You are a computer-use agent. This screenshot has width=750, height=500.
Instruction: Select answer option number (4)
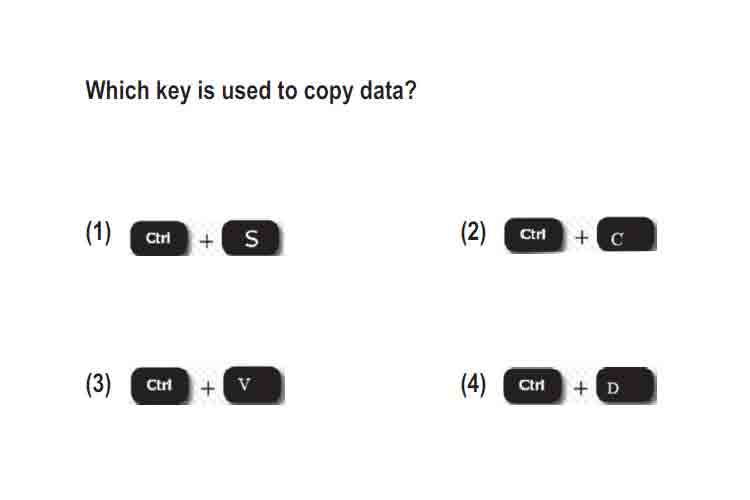tap(473, 384)
